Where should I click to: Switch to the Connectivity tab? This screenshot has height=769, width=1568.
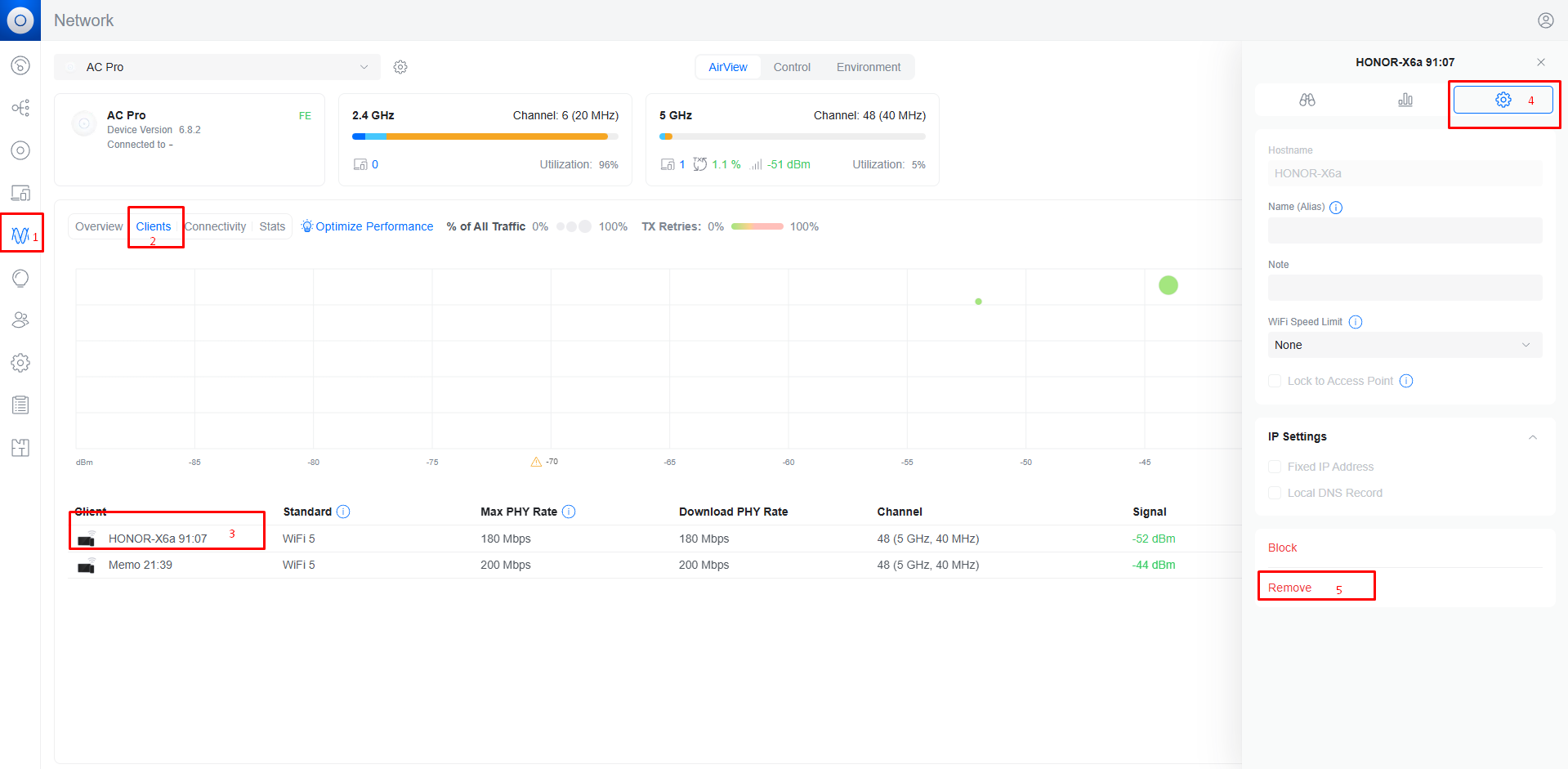coord(216,226)
